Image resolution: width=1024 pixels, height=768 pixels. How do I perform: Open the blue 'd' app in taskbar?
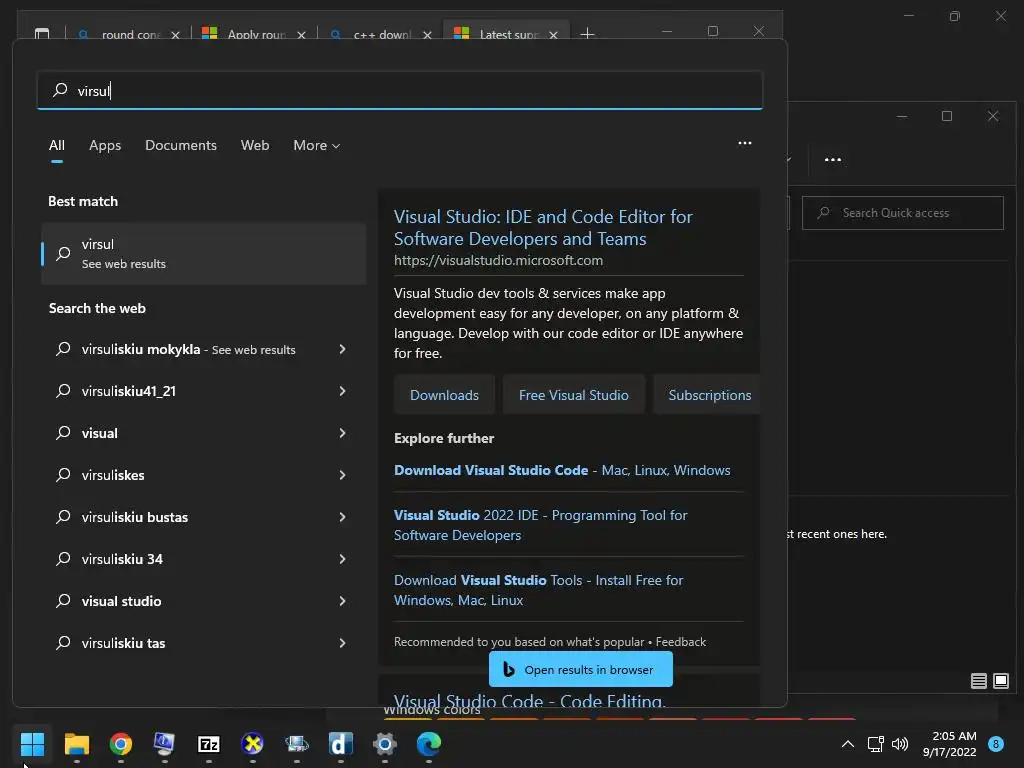pos(340,744)
